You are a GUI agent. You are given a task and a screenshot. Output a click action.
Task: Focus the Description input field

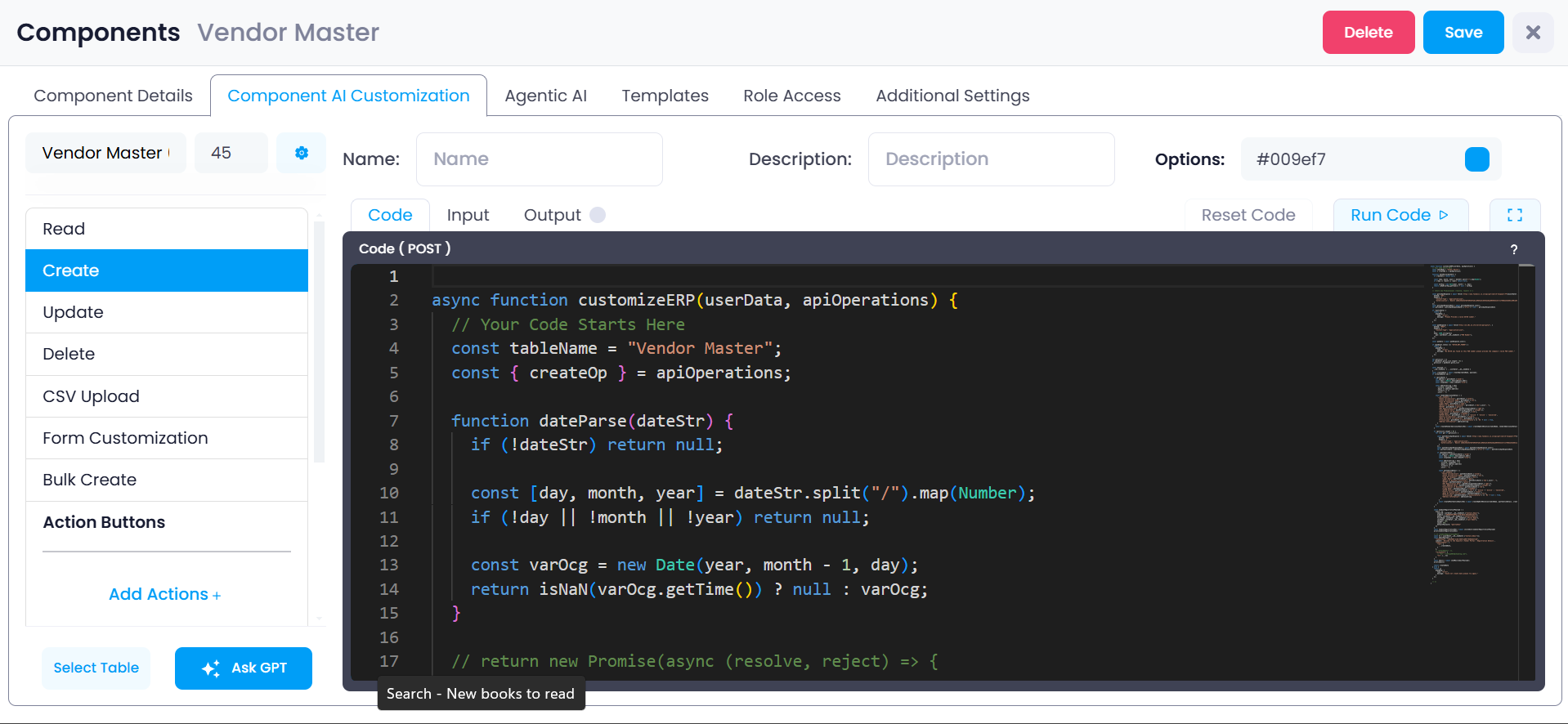[991, 159]
